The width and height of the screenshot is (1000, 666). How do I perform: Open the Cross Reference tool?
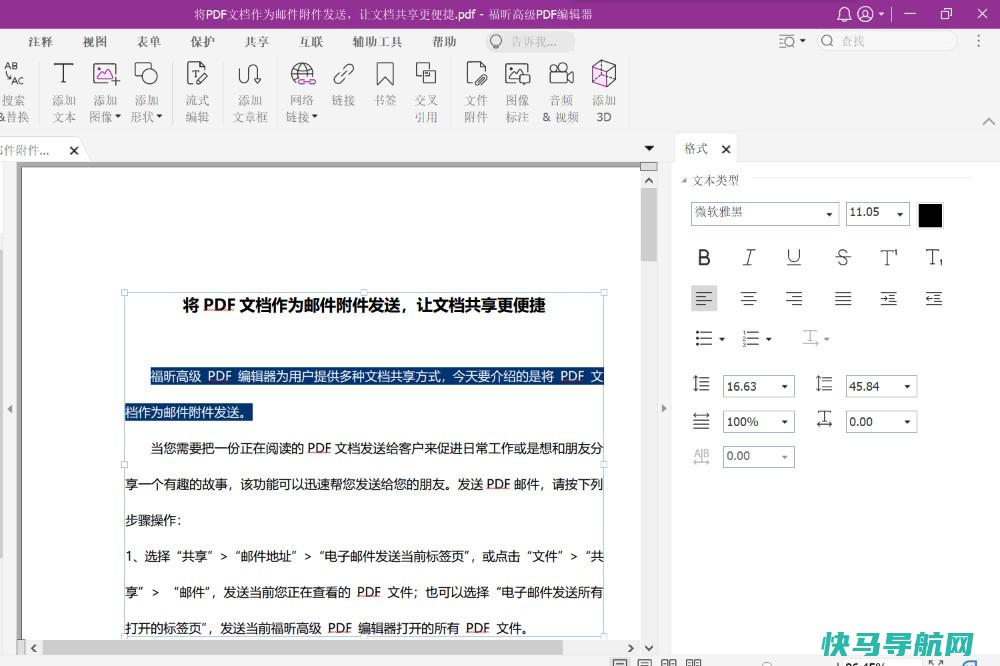[426, 91]
